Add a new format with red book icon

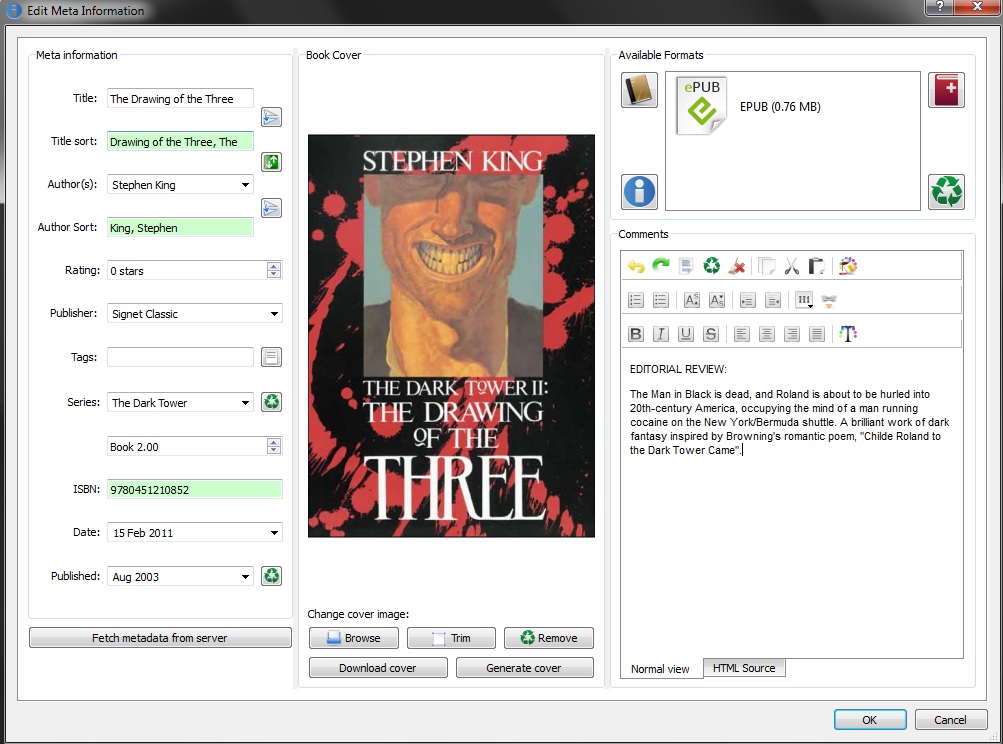pyautogui.click(x=946, y=90)
